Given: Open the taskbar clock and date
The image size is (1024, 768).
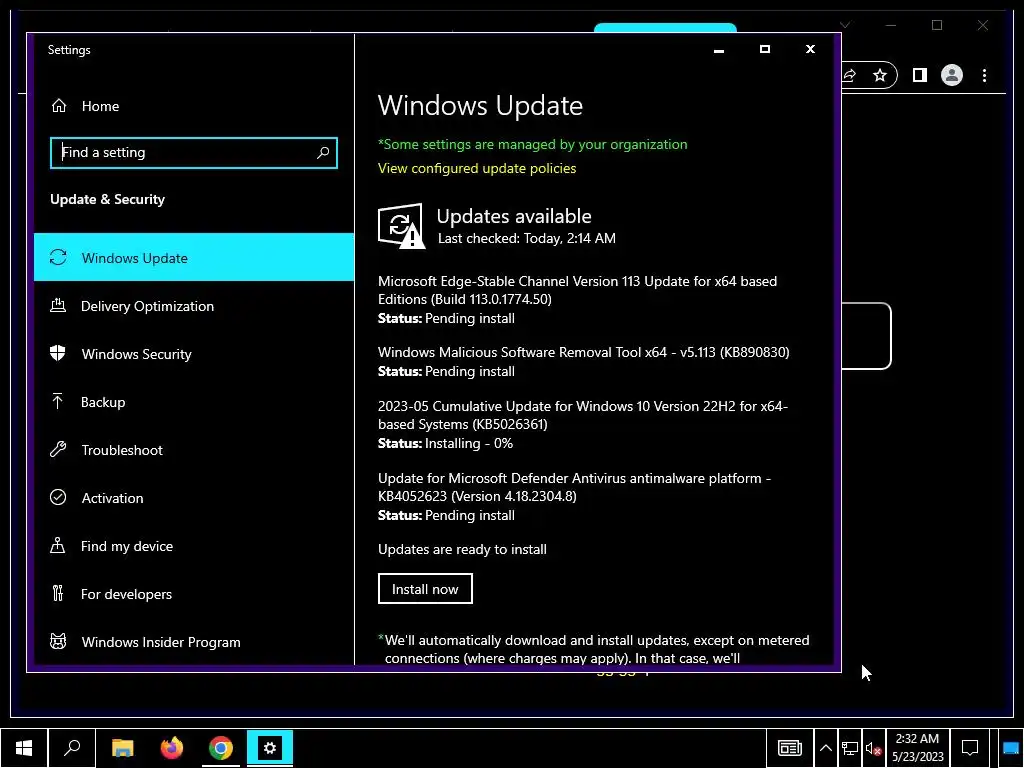Looking at the screenshot, I should pos(918,748).
